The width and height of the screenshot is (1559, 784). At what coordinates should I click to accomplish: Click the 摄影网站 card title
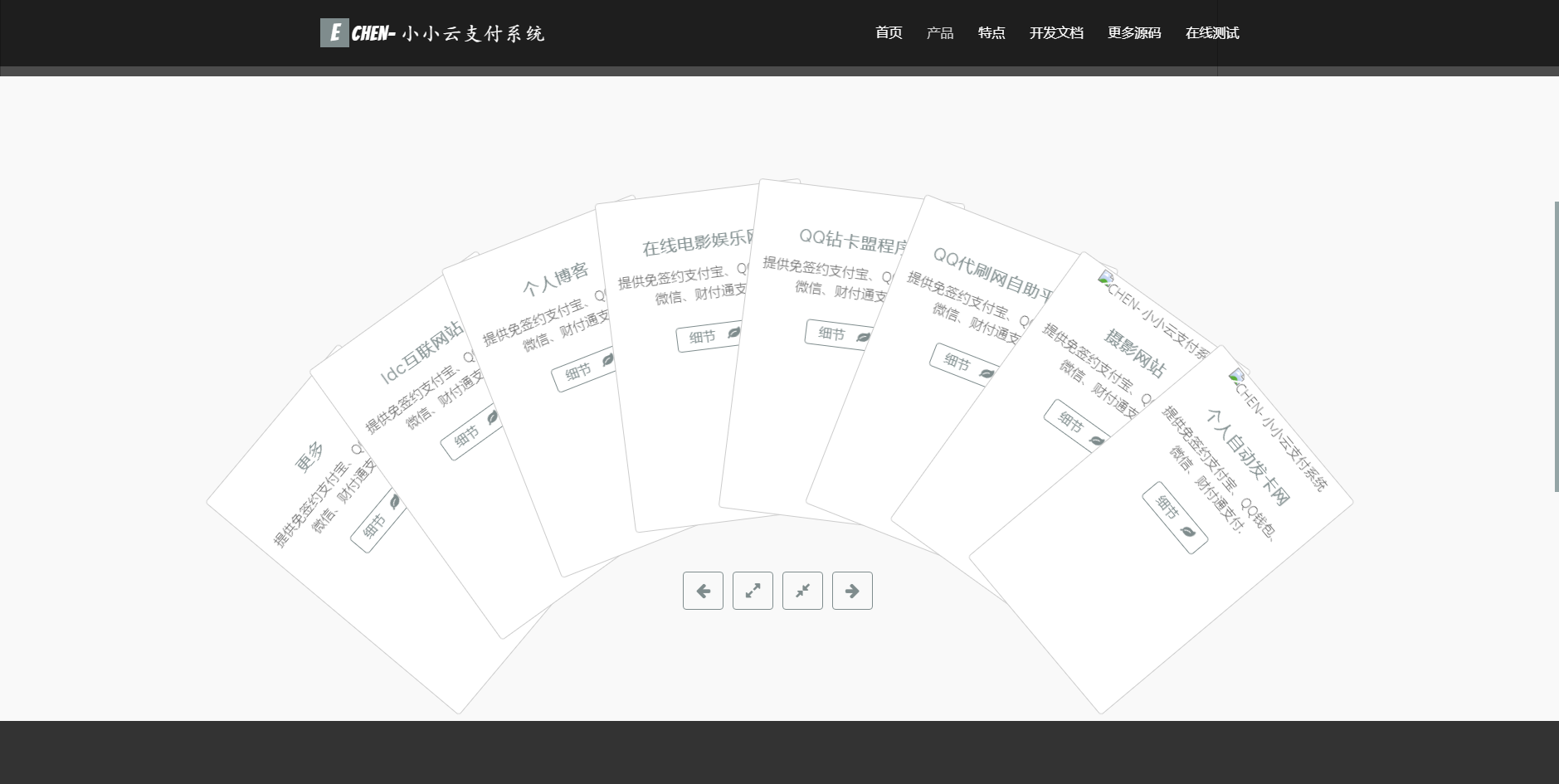[1134, 353]
